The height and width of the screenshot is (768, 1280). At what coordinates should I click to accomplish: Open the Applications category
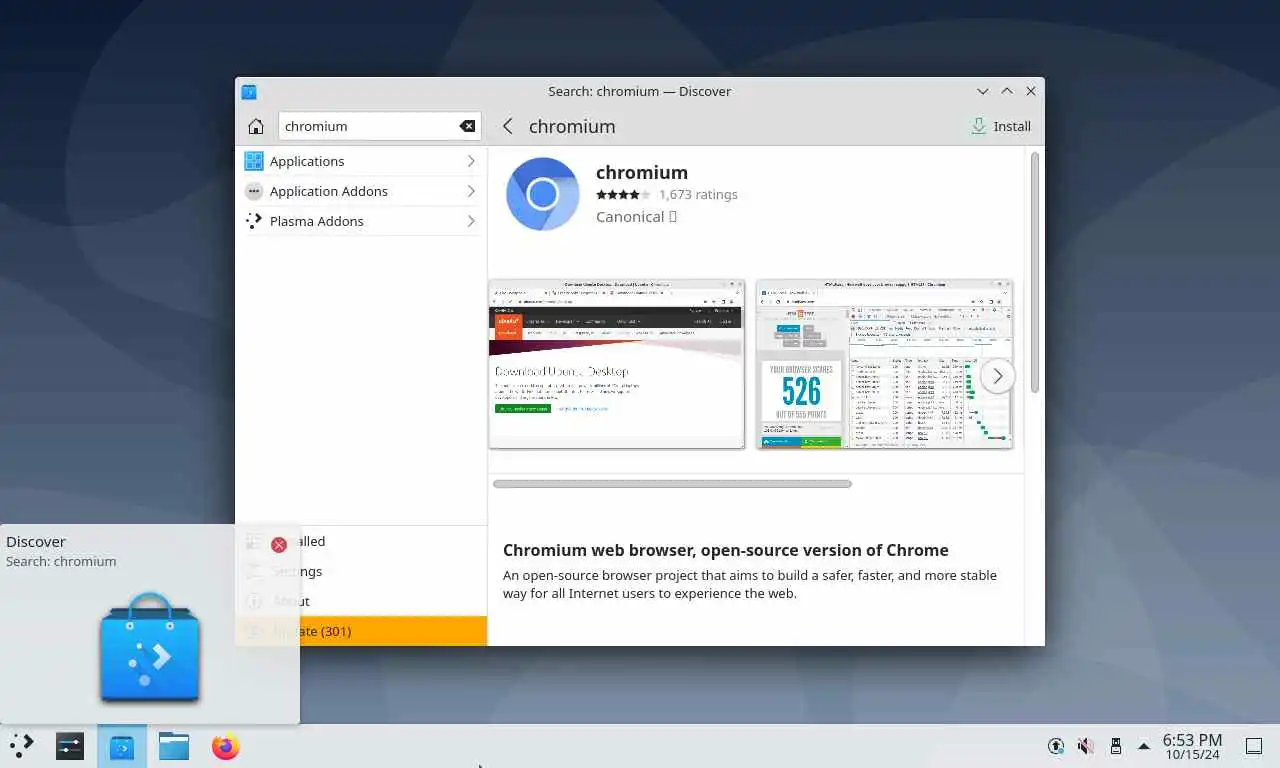pyautogui.click(x=361, y=161)
